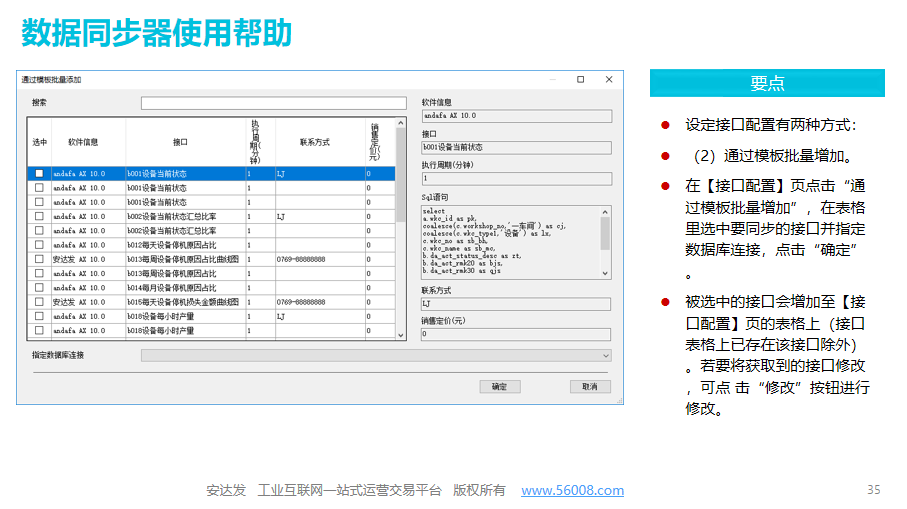Click the 执行周期(分钟) field on the right

click(x=515, y=179)
